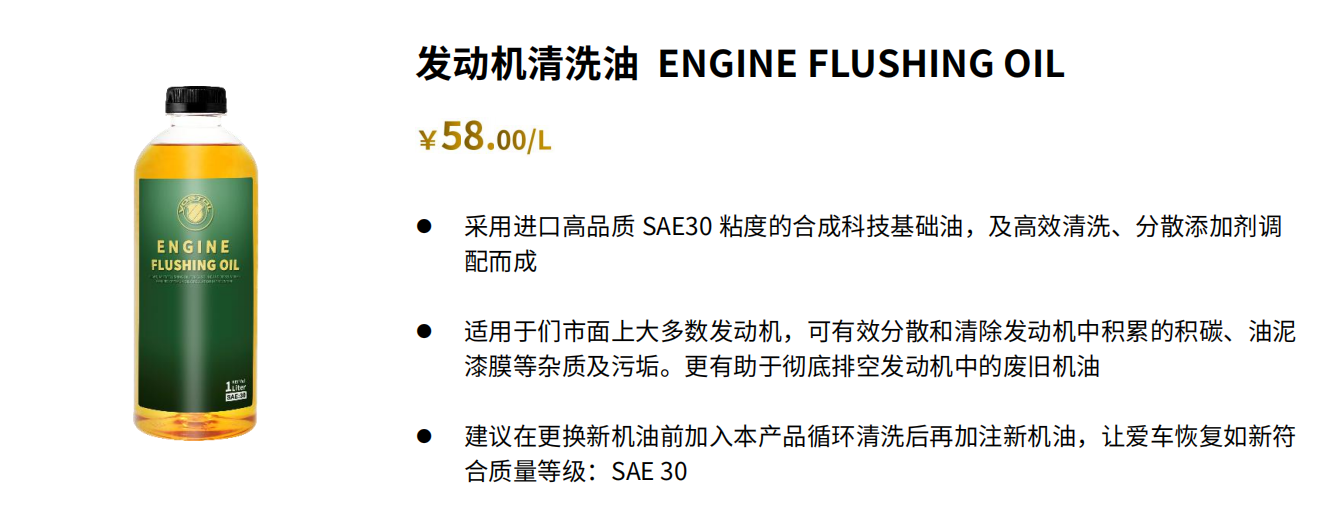Select the ENGINE FLUSHING OIL heading
1325x523 pixels.
(861, 63)
